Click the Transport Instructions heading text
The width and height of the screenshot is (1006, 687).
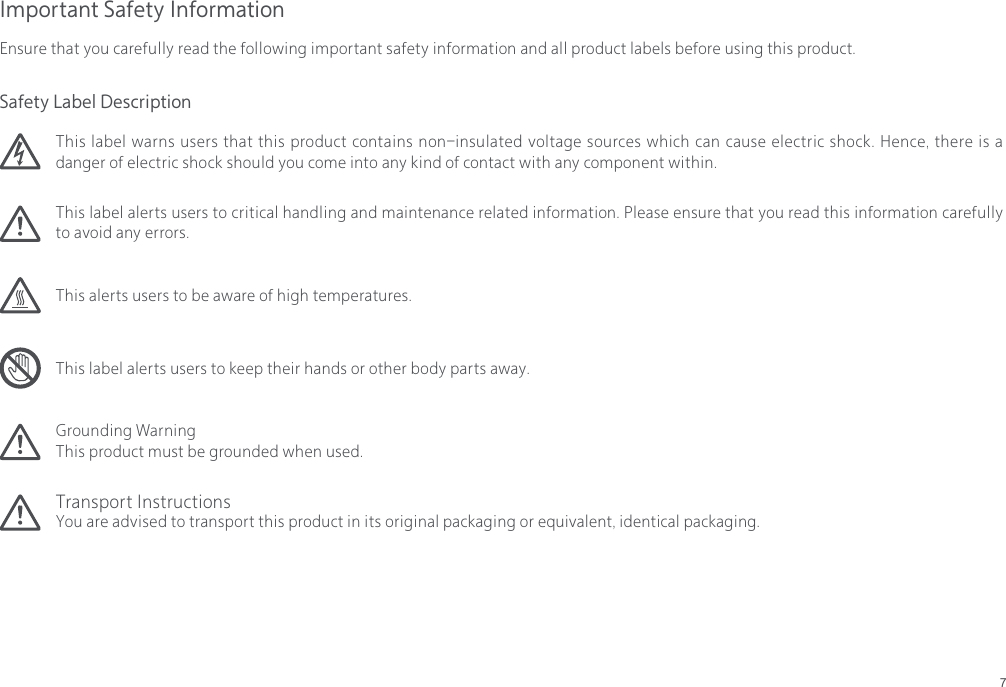click(143, 501)
